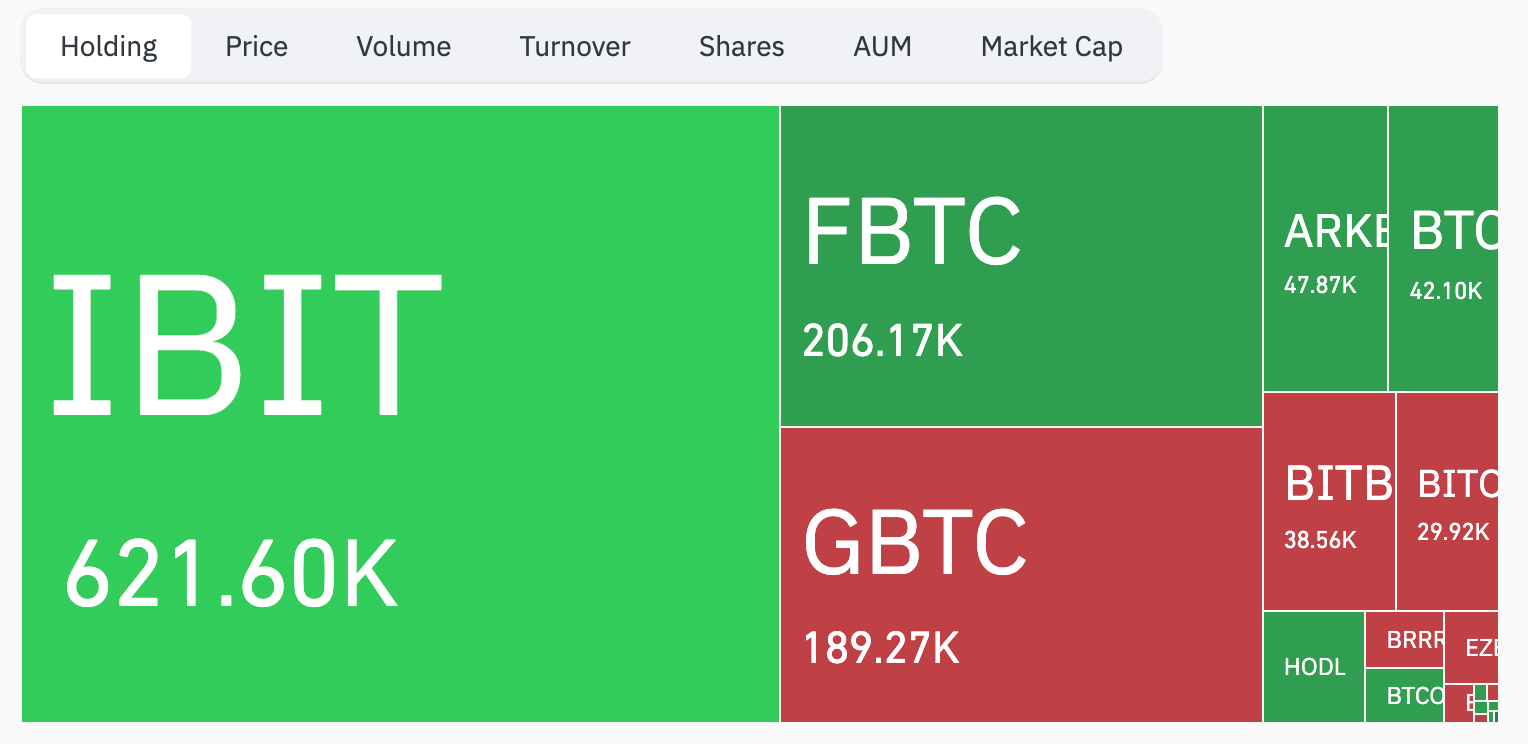This screenshot has height=744, width=1528.
Task: Open the Price tab
Action: click(x=256, y=46)
